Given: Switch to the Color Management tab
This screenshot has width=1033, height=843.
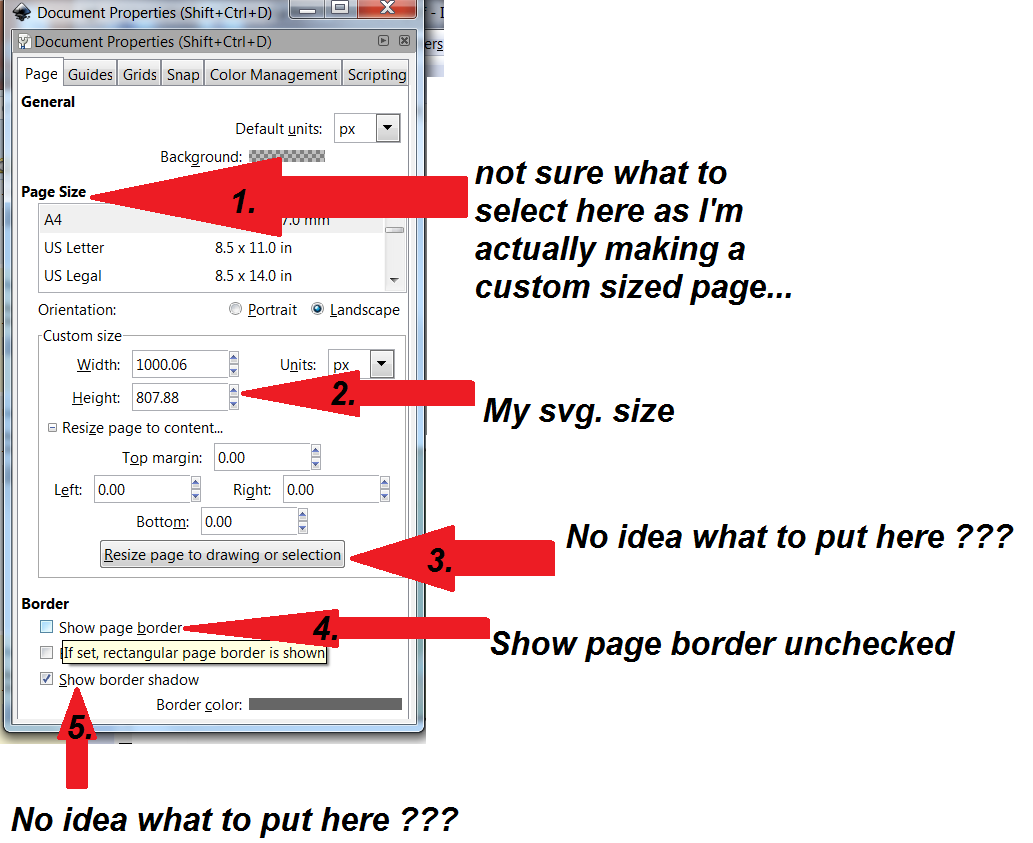Looking at the screenshot, I should click(272, 73).
